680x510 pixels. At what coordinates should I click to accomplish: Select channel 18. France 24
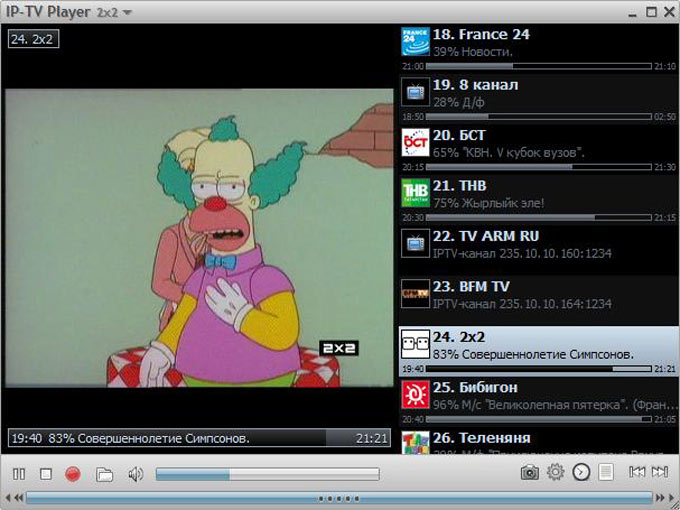point(539,49)
